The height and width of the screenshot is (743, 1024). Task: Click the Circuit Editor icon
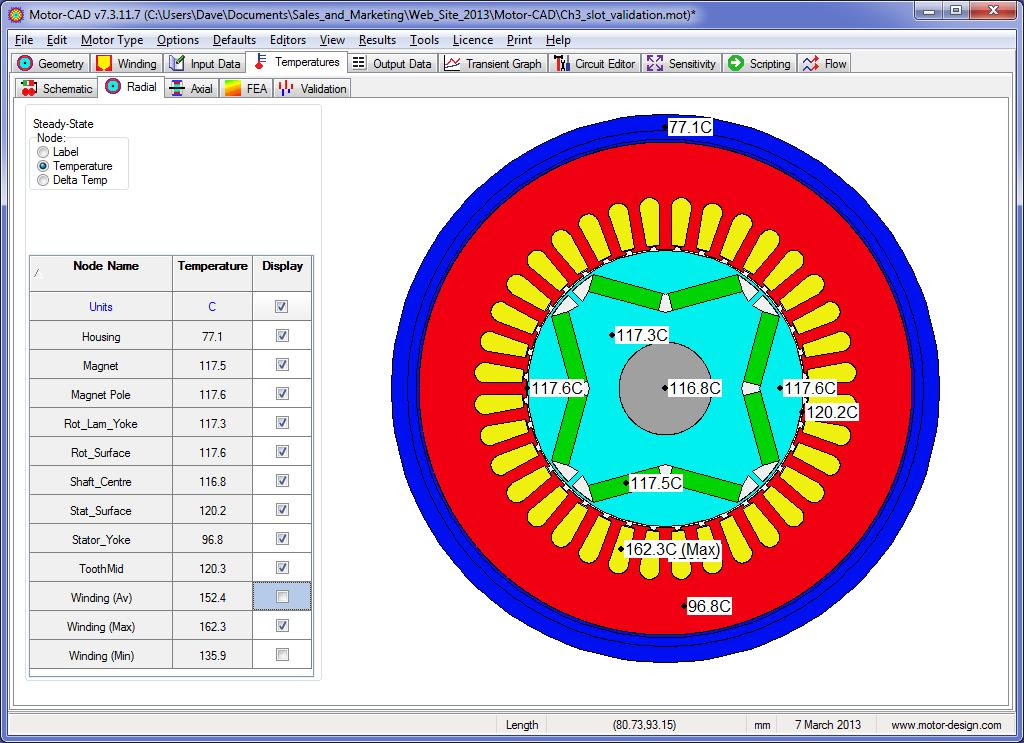(562, 63)
